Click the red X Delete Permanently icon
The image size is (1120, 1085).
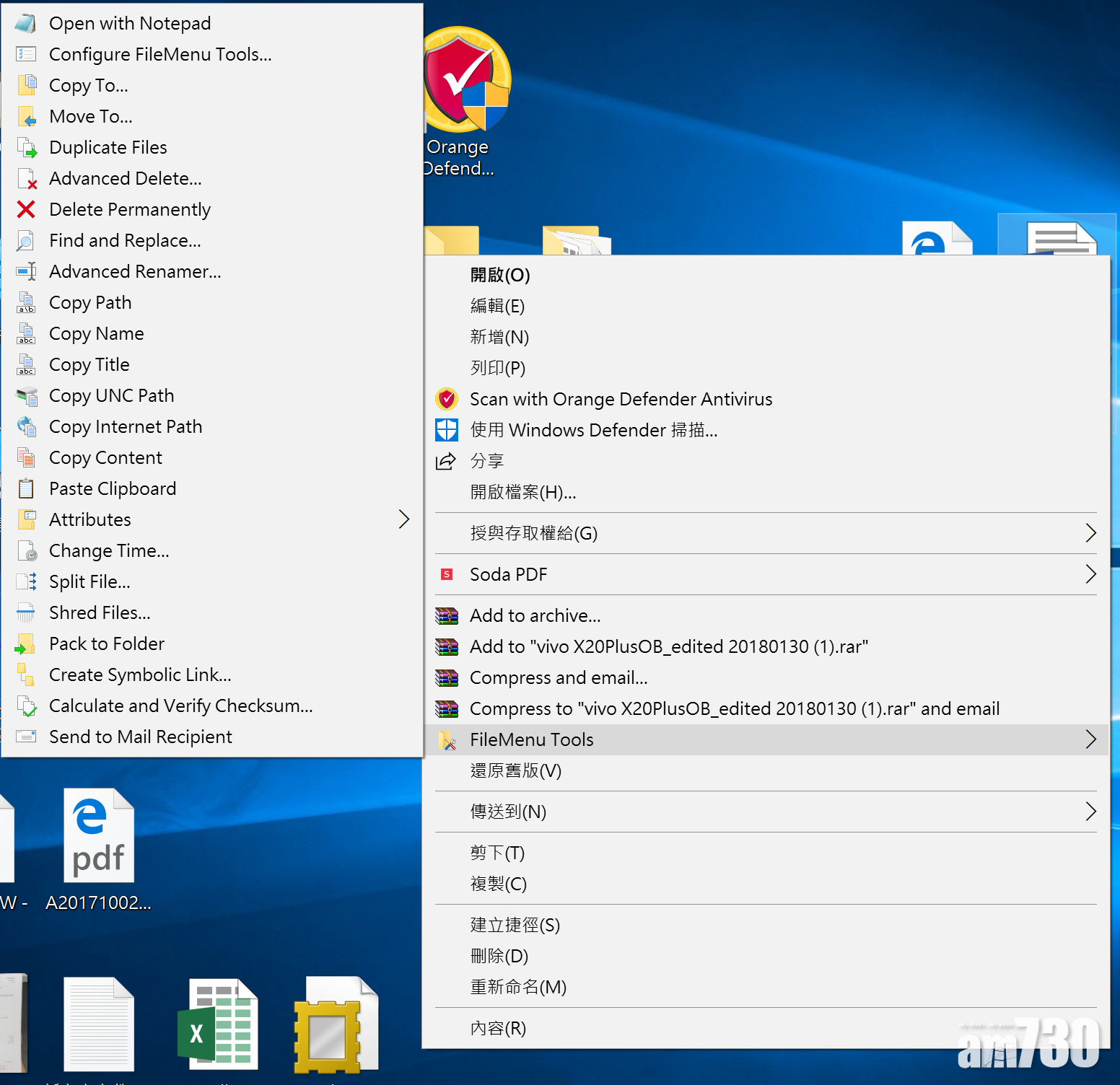pyautogui.click(x=26, y=209)
